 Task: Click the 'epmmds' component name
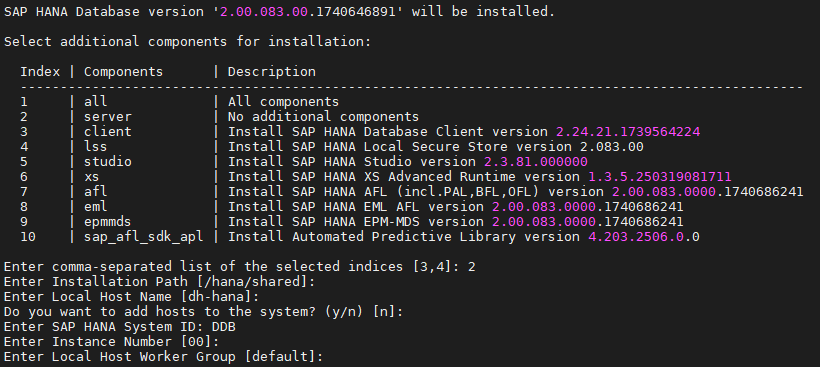tap(108, 222)
